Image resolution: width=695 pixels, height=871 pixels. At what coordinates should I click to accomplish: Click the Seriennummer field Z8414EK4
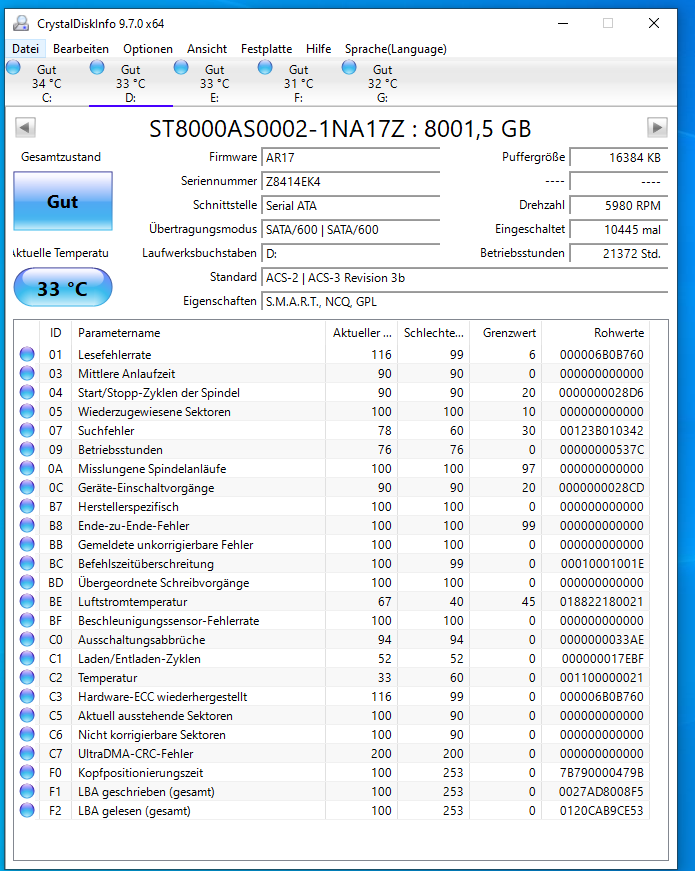(351, 182)
